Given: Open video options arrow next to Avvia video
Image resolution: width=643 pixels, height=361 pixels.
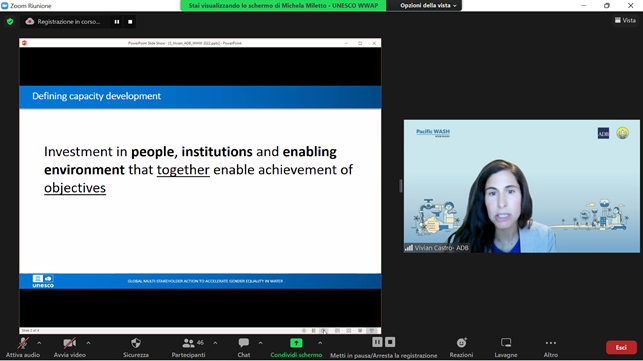Looking at the screenshot, I should point(88,343).
